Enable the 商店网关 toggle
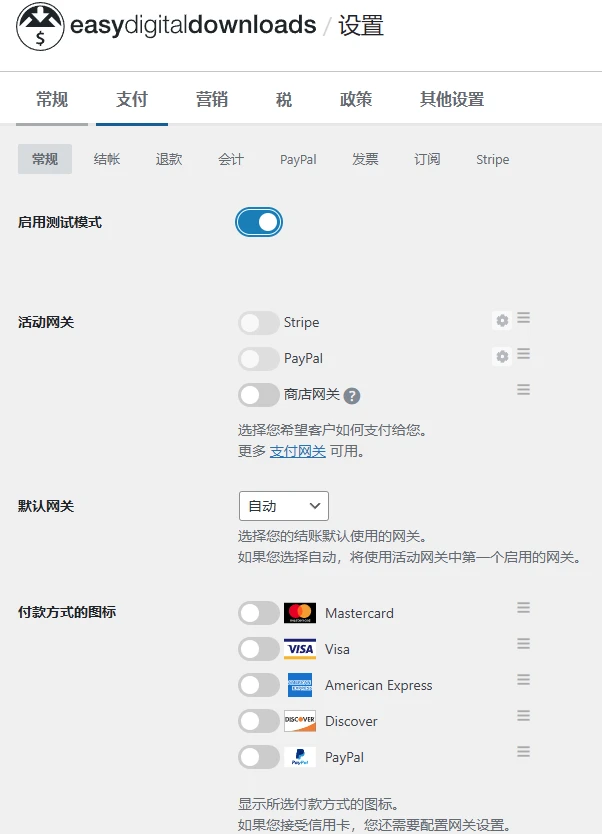 coord(259,395)
